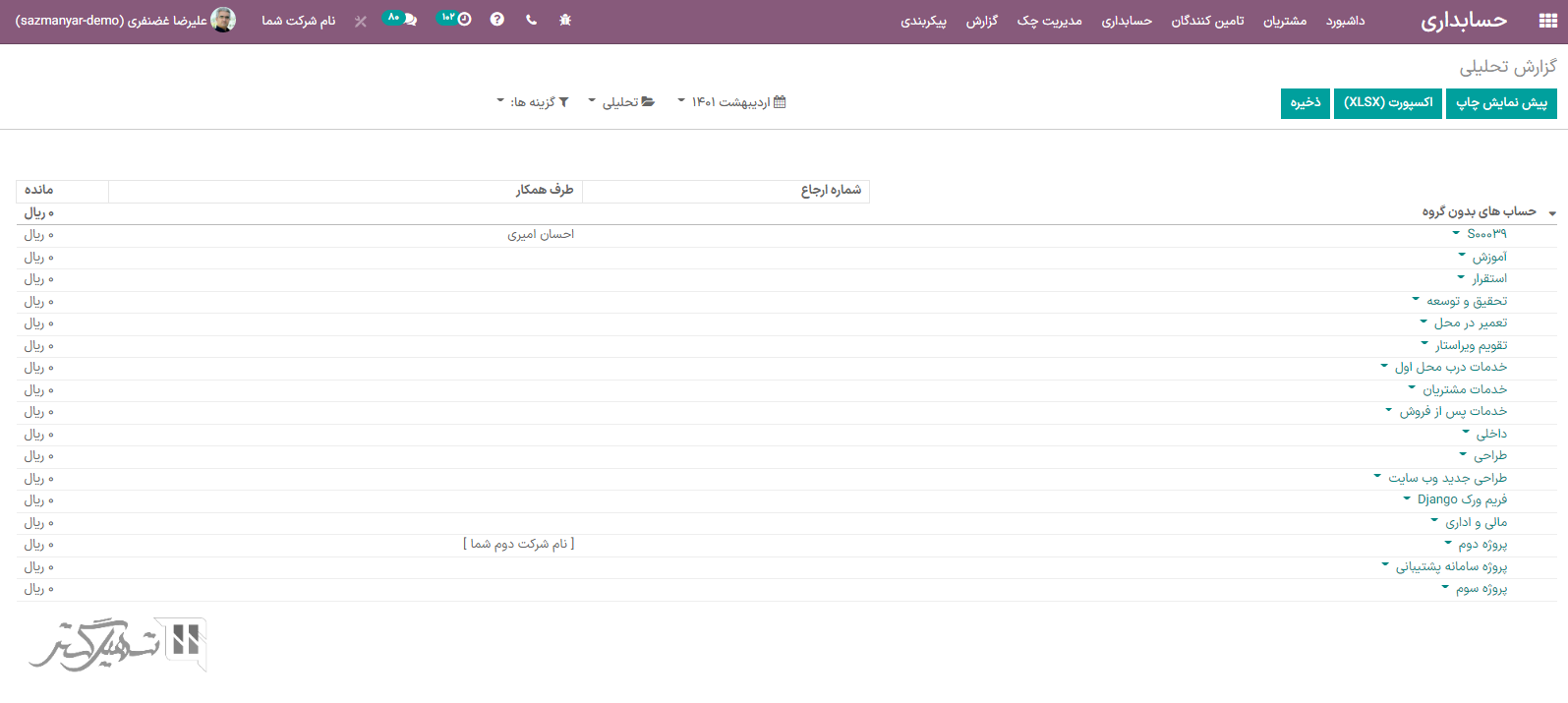Click the خدمات پس از فروش account
Screen dimensions: 1568x703
[1453, 411]
